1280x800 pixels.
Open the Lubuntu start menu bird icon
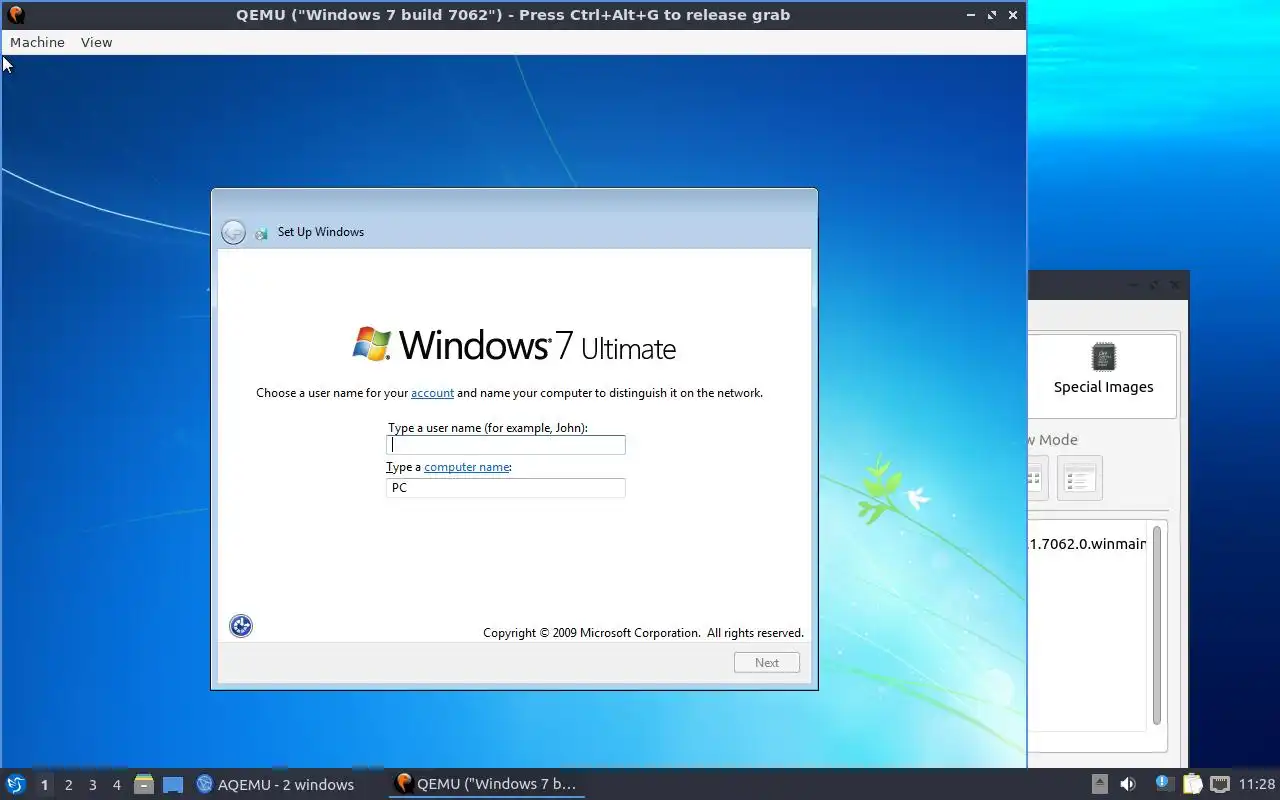click(x=15, y=784)
